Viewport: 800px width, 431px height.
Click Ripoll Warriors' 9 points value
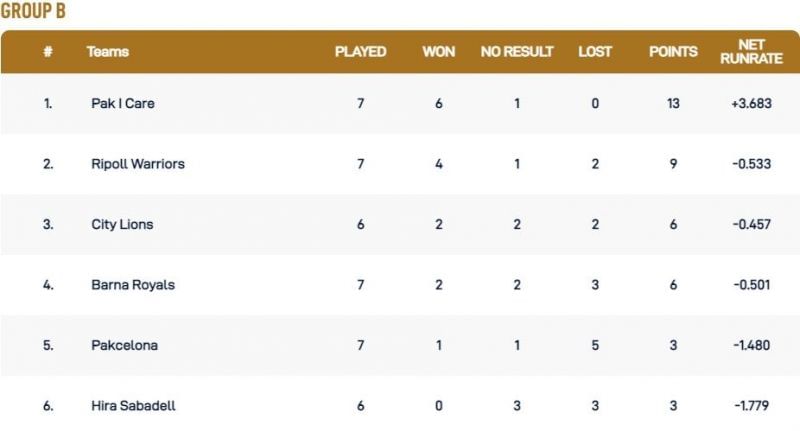pyautogui.click(x=673, y=164)
